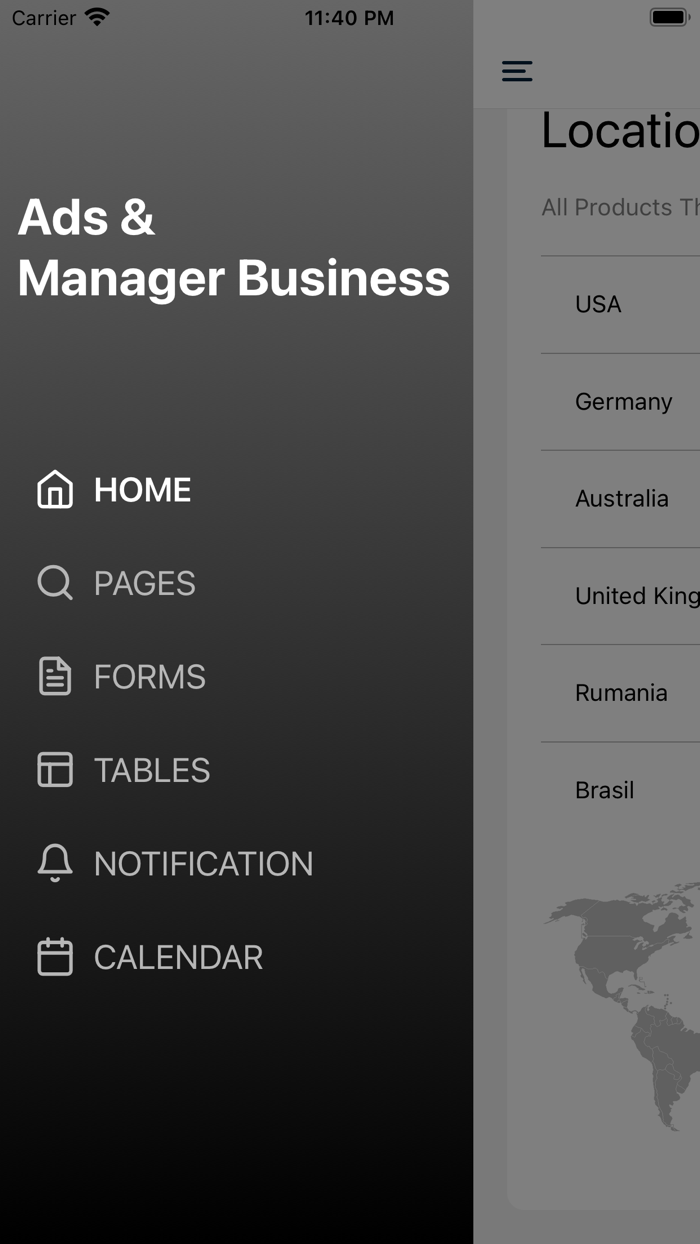The height and width of the screenshot is (1244, 700).
Task: Click the magnifying glass icon beside PAGES
Action: click(54, 583)
